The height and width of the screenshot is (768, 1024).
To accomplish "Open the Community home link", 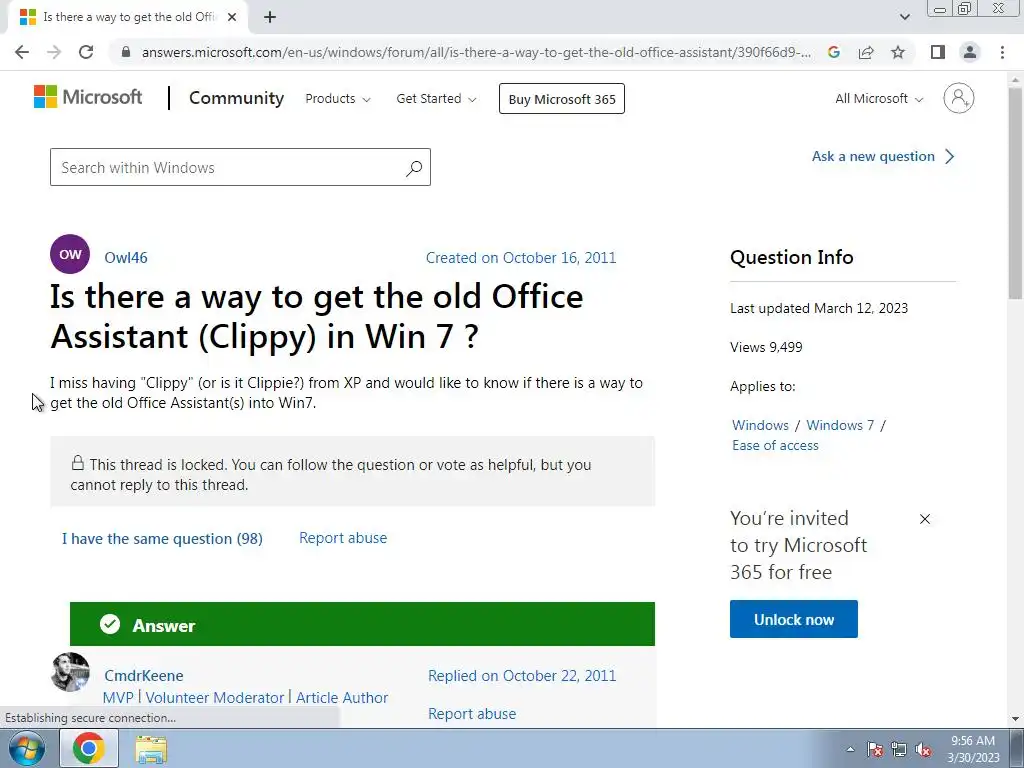I will (236, 98).
